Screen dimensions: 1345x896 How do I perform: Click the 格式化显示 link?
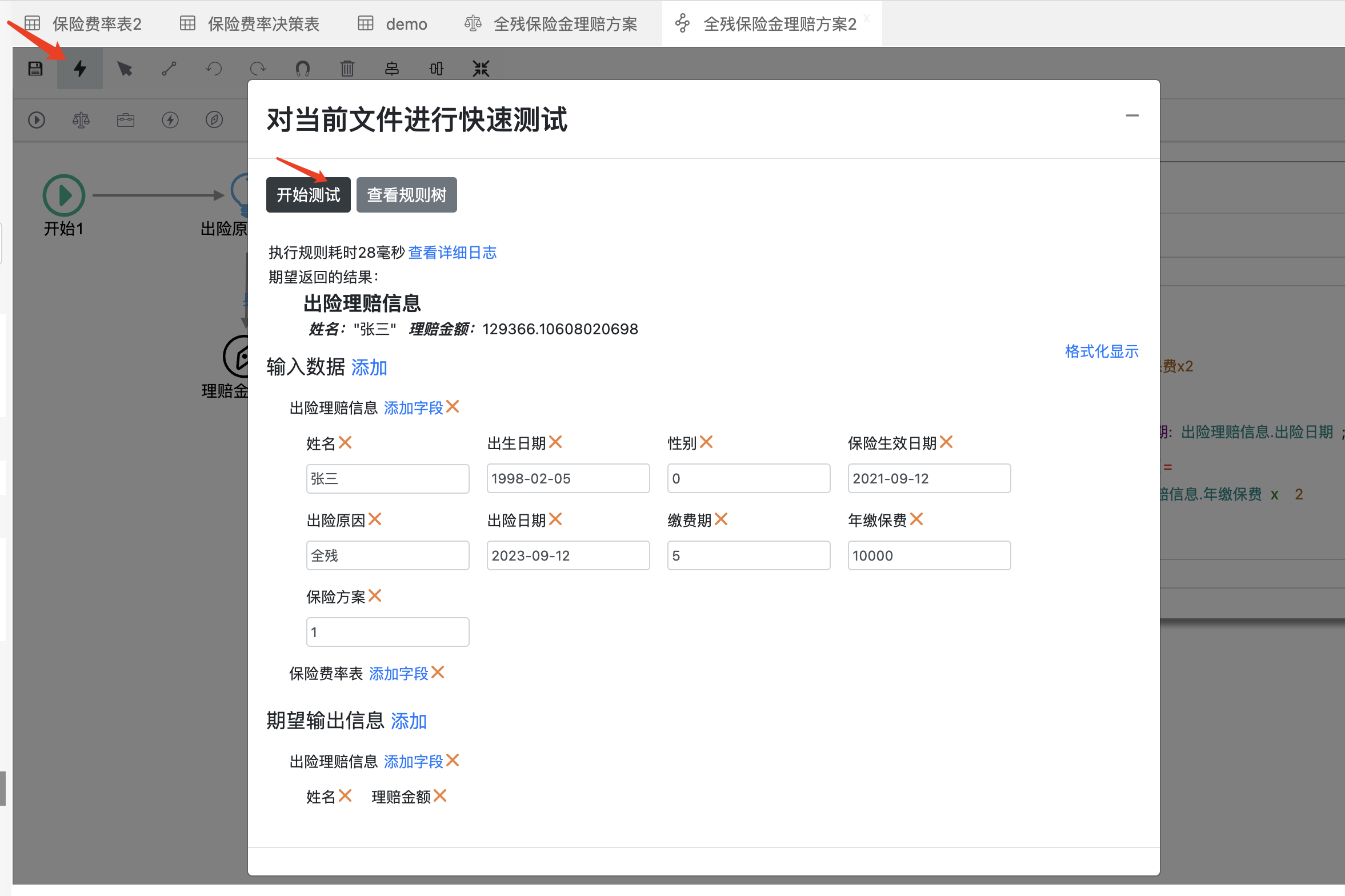point(1101,351)
